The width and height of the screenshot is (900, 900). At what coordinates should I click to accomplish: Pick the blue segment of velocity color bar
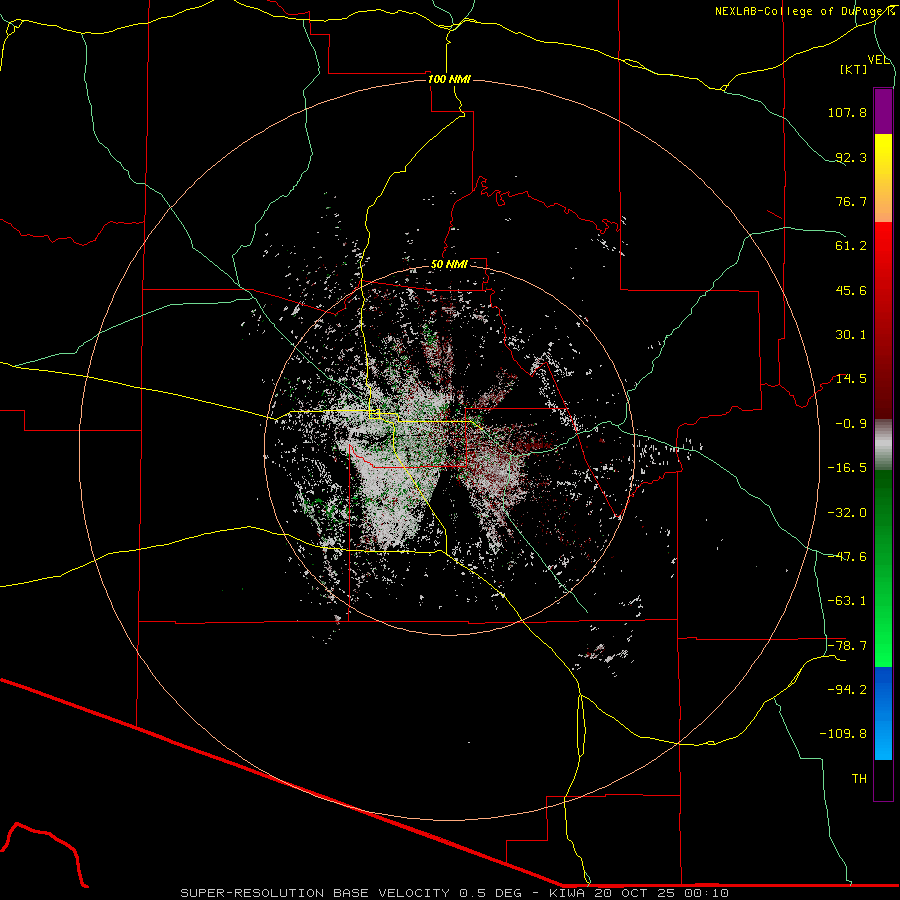point(883,713)
